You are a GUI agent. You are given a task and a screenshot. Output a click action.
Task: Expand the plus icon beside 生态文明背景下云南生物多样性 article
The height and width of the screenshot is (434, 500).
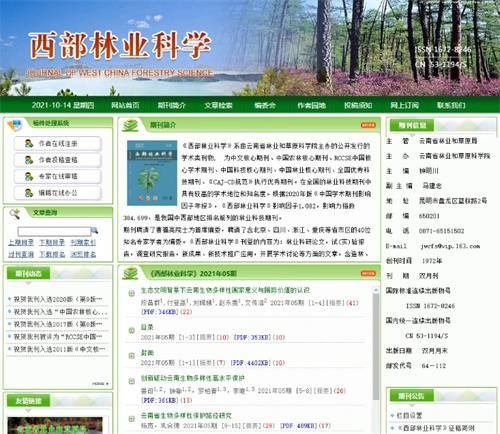tap(132, 293)
